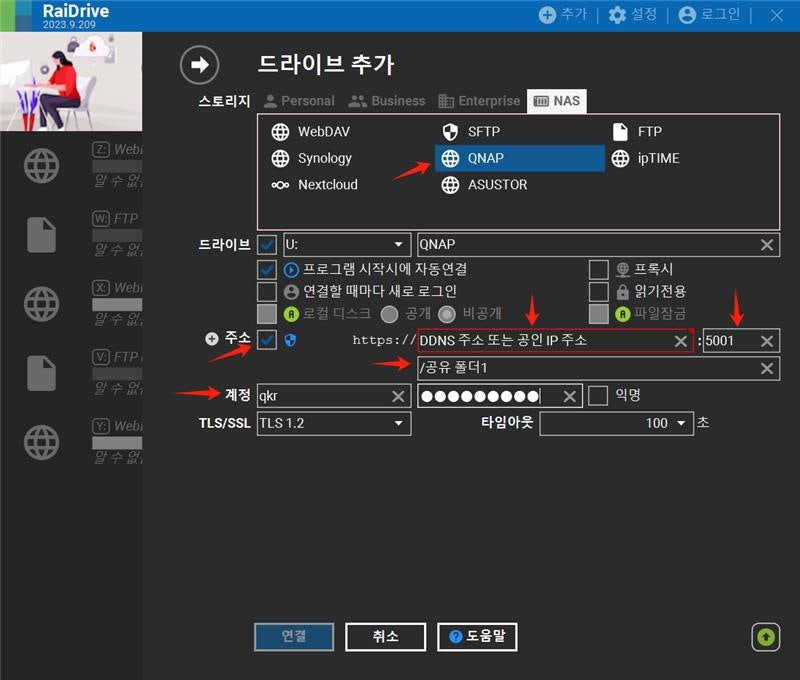Open the TLS 1.2 dropdown
Screen dimensions: 800x680
coord(334,423)
